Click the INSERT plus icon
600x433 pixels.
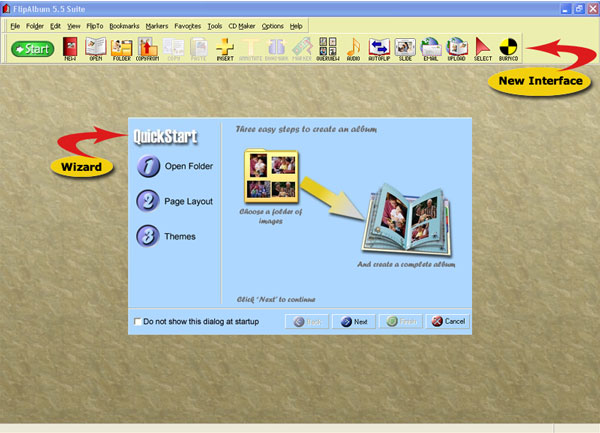tap(225, 49)
